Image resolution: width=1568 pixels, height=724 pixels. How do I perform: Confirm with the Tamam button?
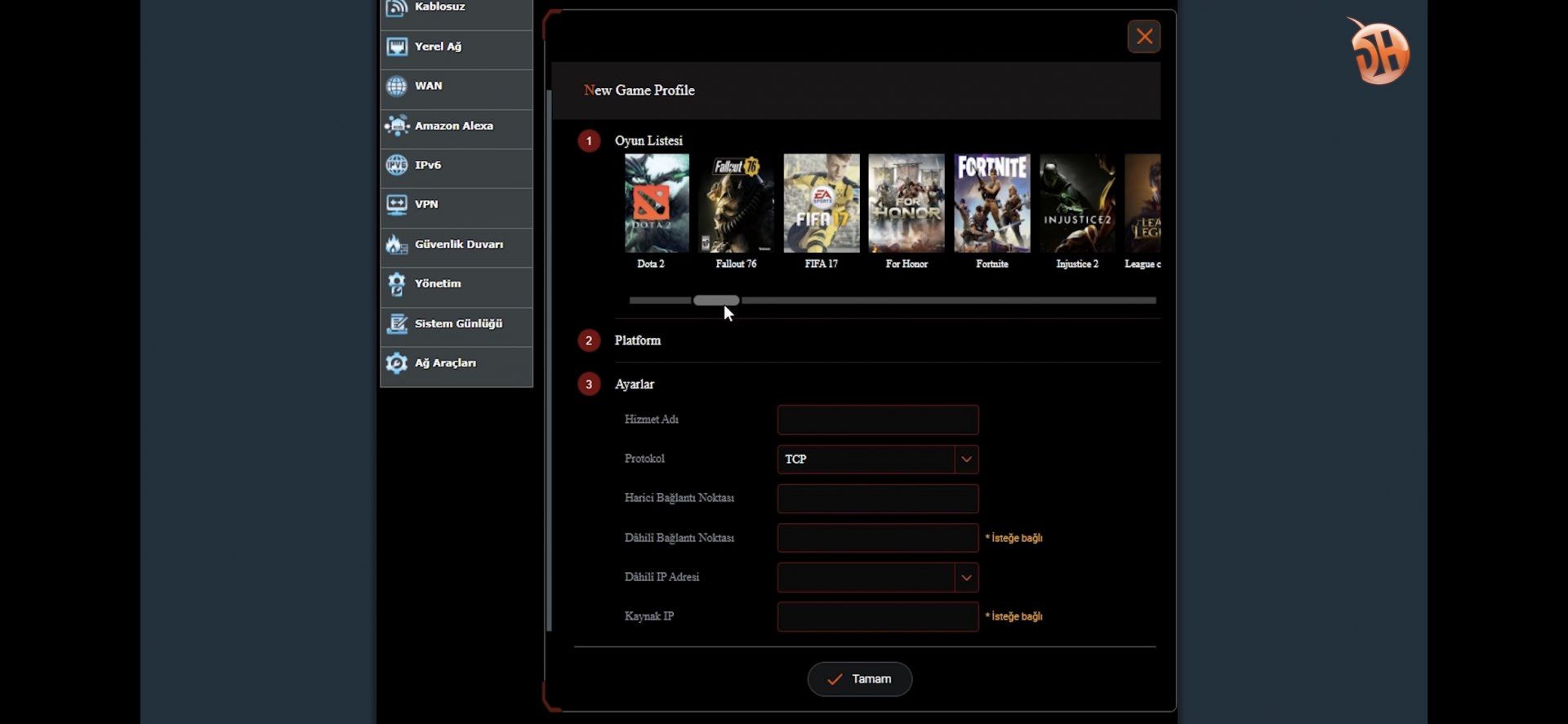860,679
